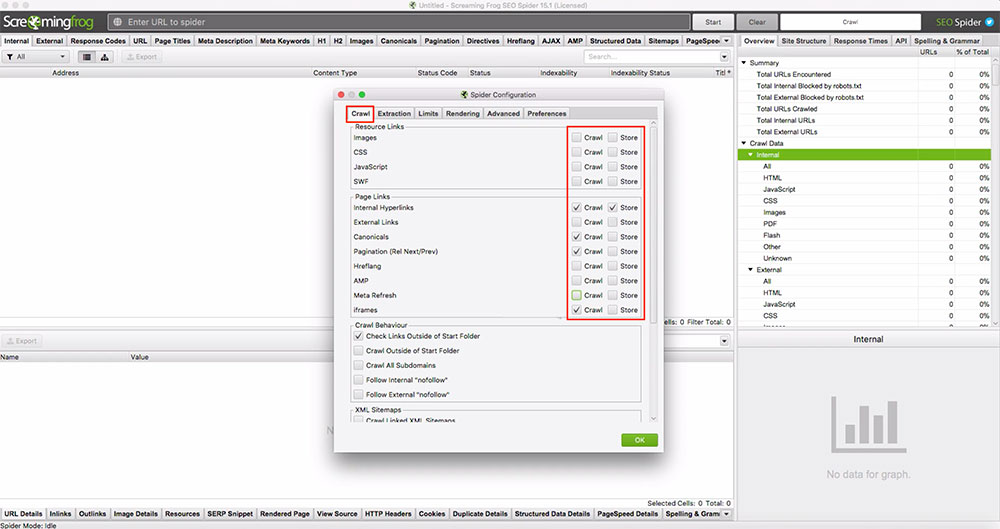Open lower pane filter dropdown arrow
The width and height of the screenshot is (1000, 529).
[x=724, y=341]
